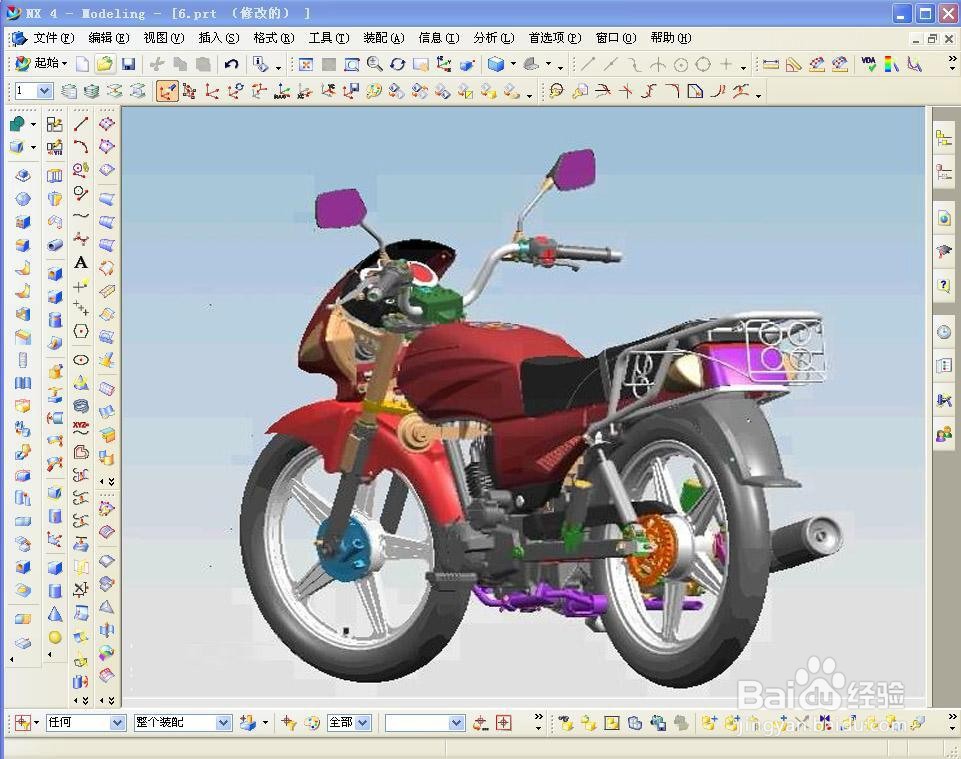Restore the inner document window
This screenshot has height=759, width=961.
pos(932,39)
